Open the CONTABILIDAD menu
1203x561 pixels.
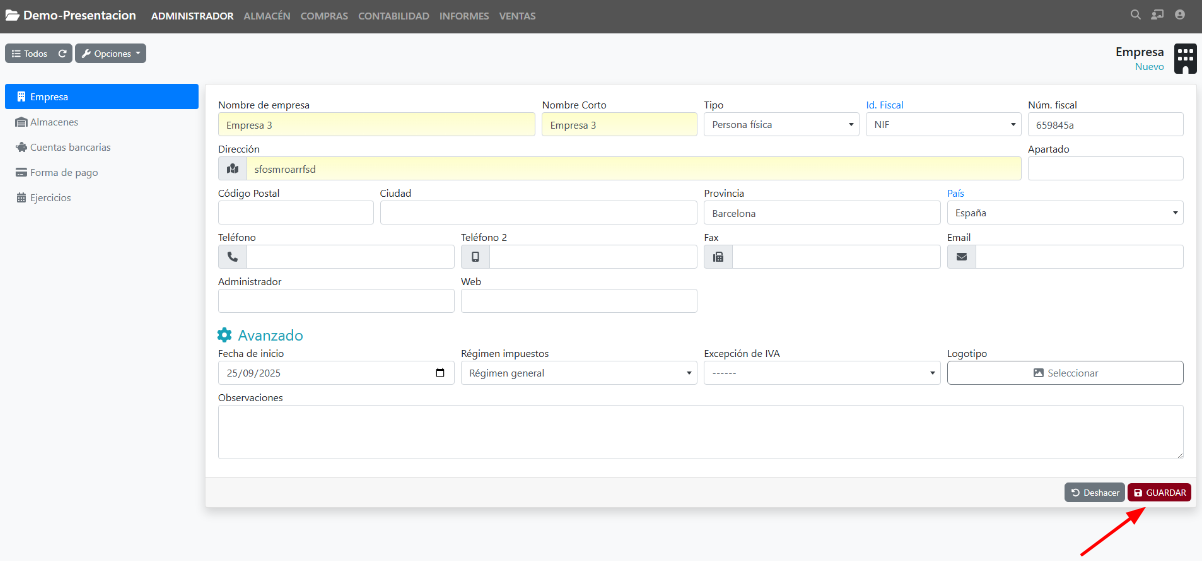point(394,16)
